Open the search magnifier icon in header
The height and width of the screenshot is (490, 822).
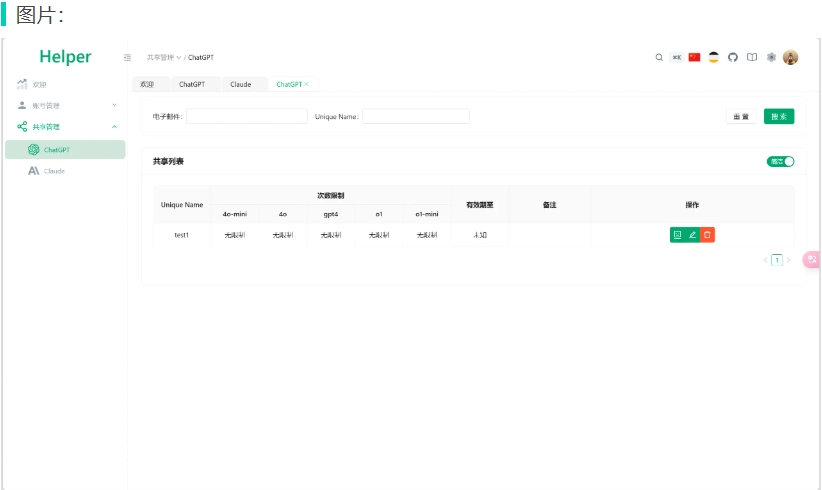coord(659,58)
